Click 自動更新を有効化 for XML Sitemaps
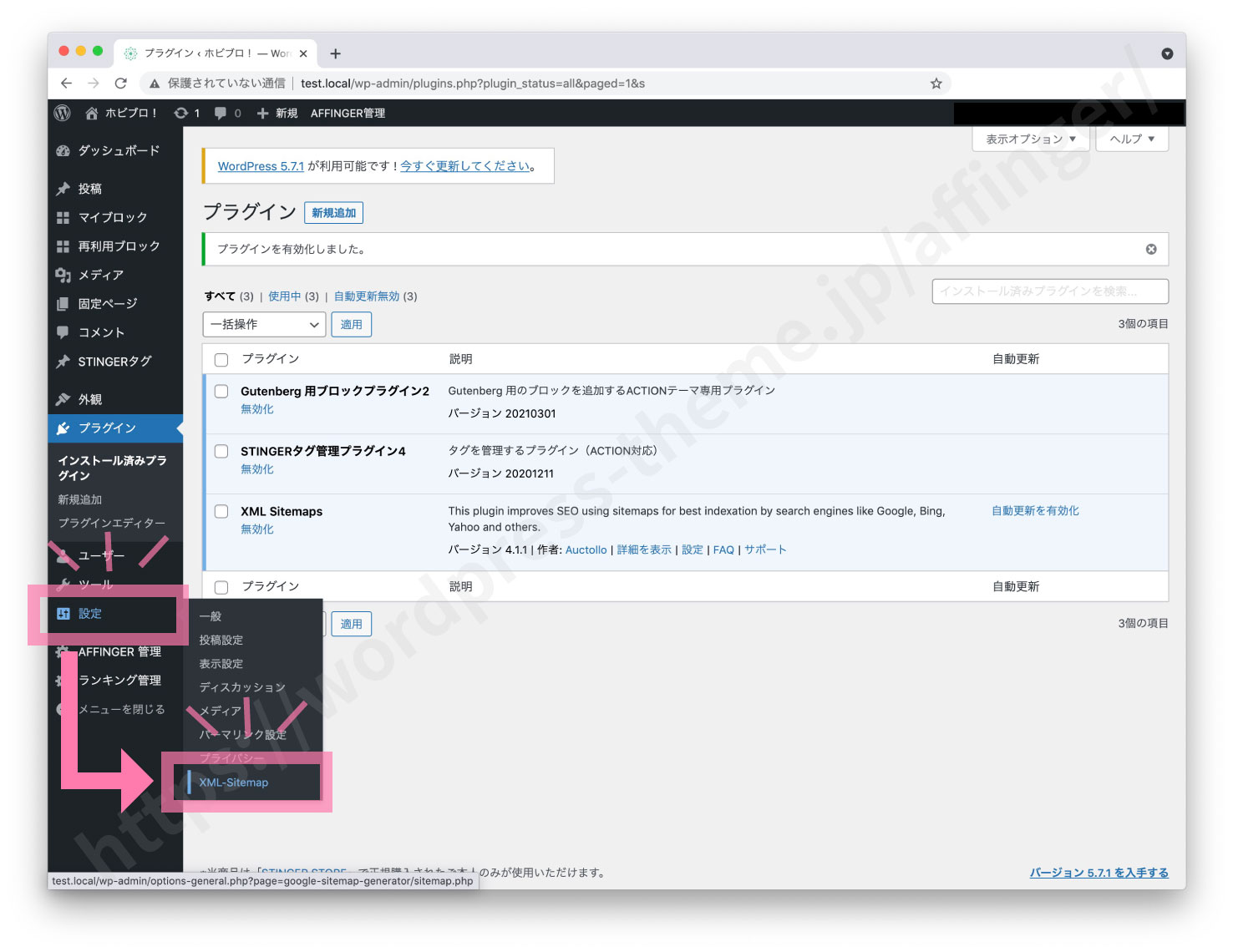This screenshot has height=952, width=1233. [1035, 511]
